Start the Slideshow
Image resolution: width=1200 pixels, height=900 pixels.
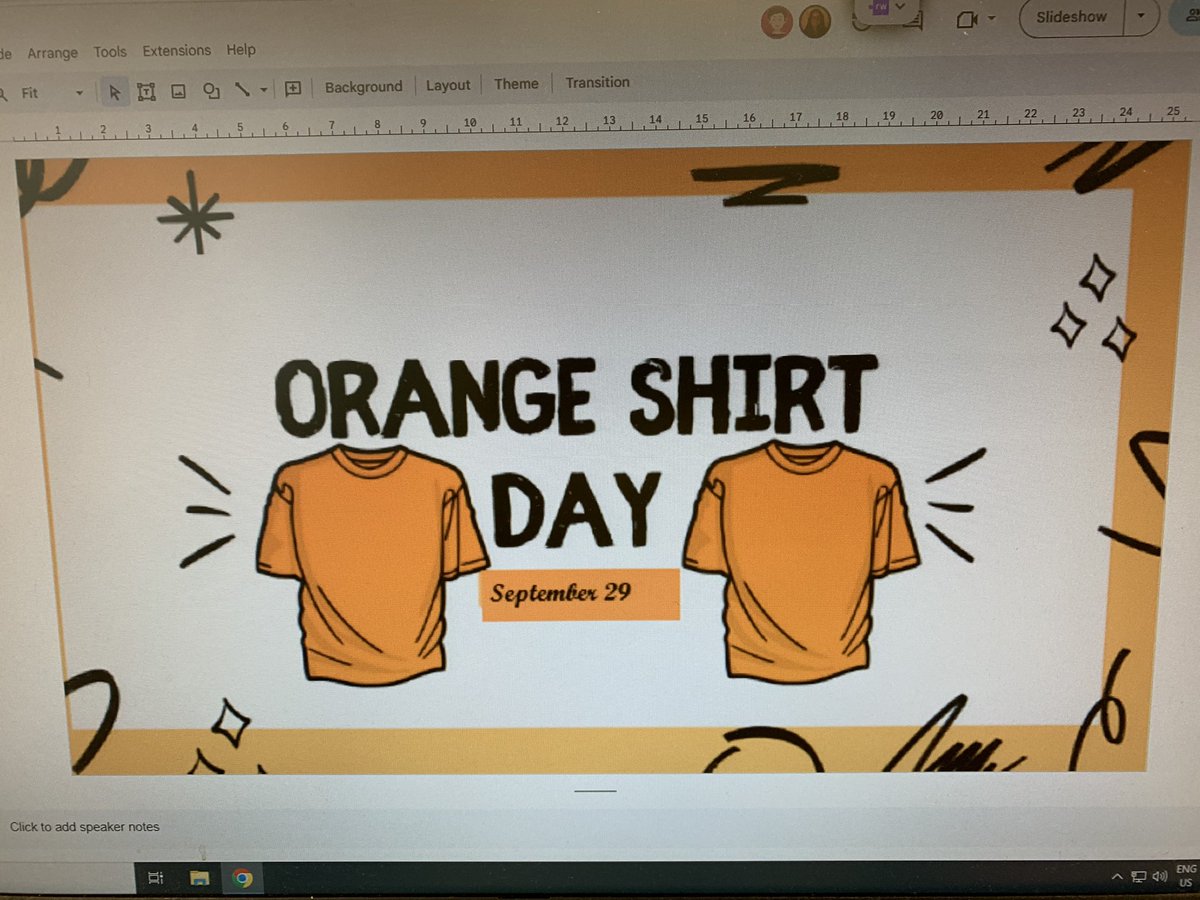(x=1071, y=17)
